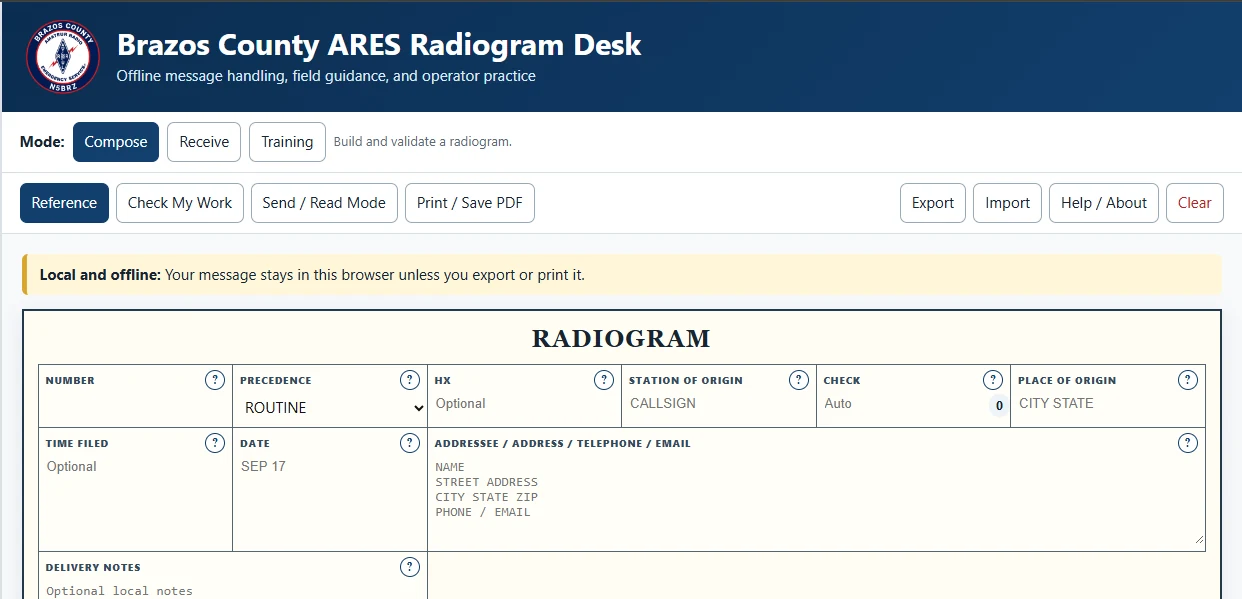Open help for Place of Origin

click(x=1188, y=380)
